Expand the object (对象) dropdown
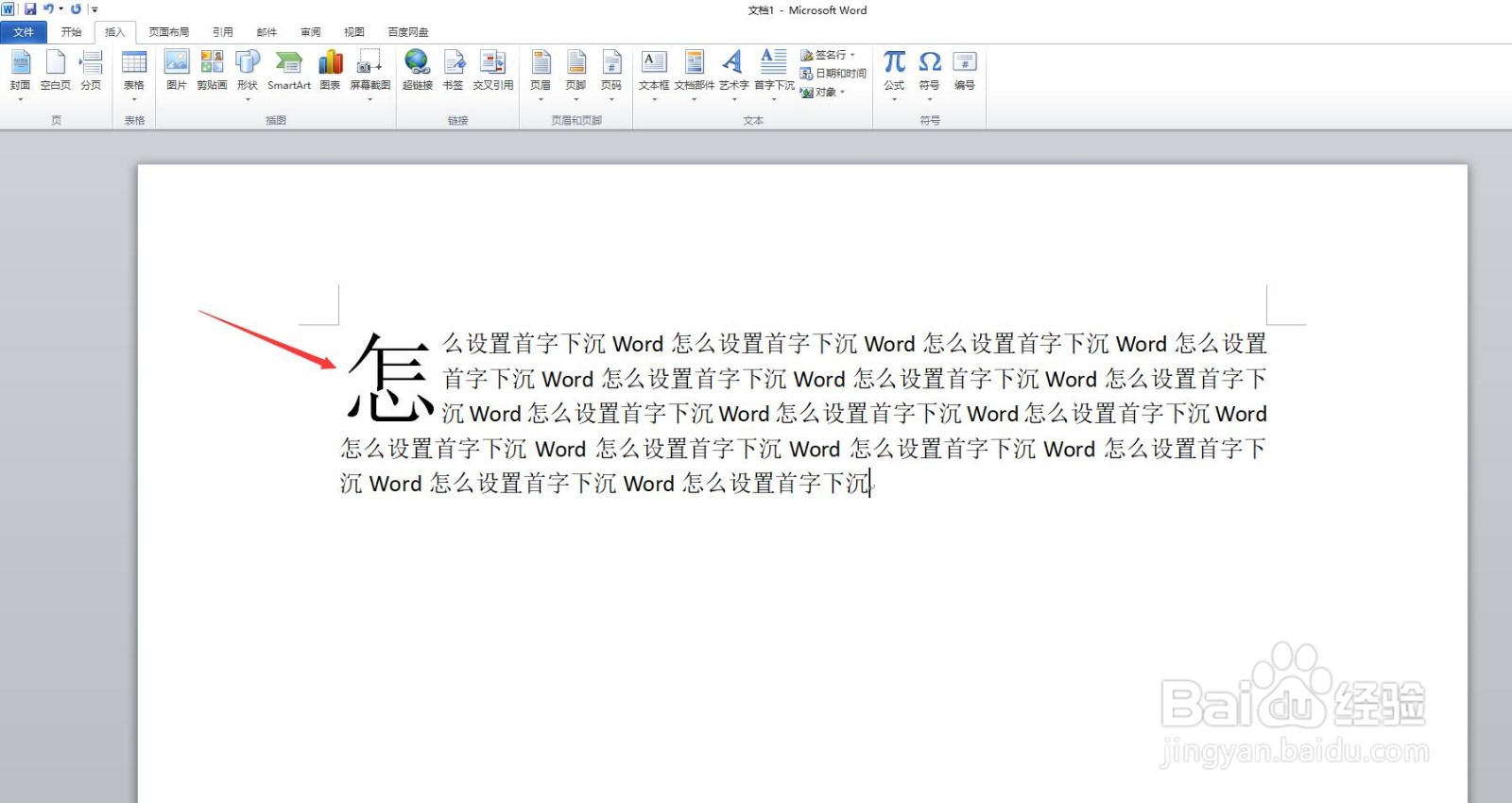The height and width of the screenshot is (803, 1512). tap(842, 92)
